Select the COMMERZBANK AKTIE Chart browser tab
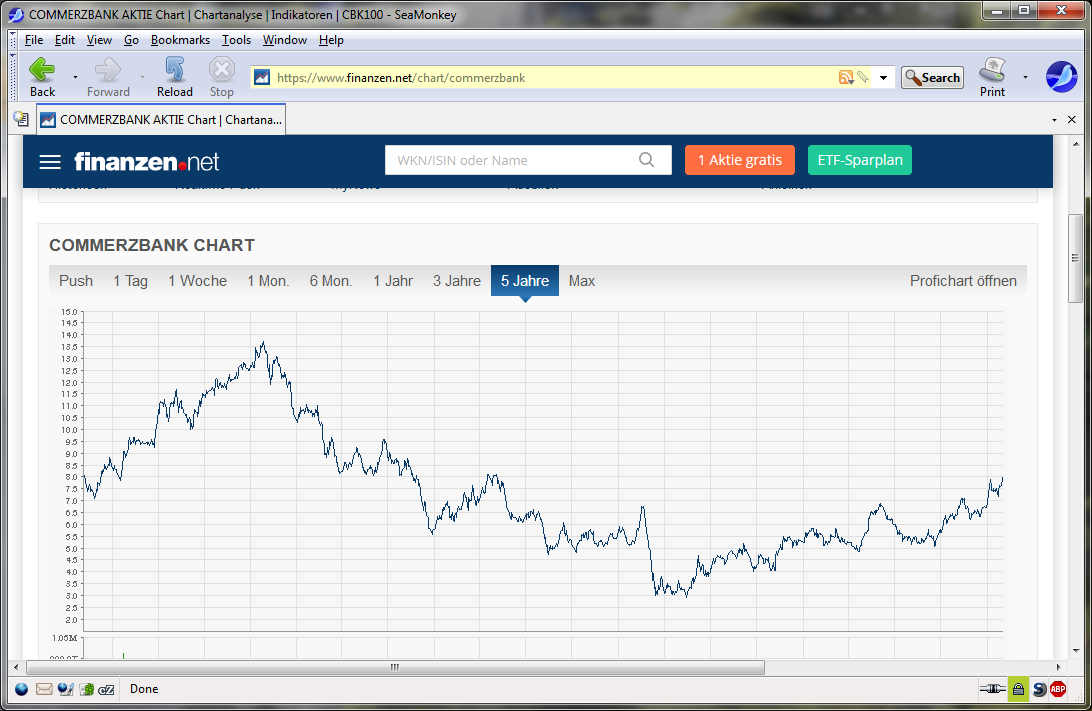This screenshot has width=1092, height=711. pyautogui.click(x=161, y=120)
